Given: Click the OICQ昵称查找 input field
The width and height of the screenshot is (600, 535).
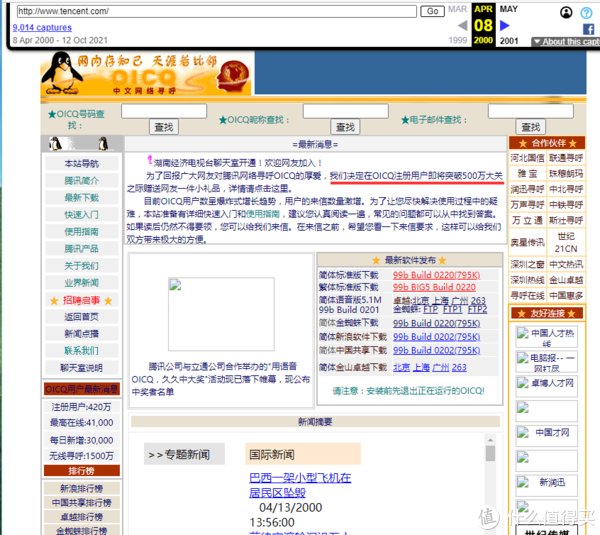Looking at the screenshot, I should coord(346,111).
